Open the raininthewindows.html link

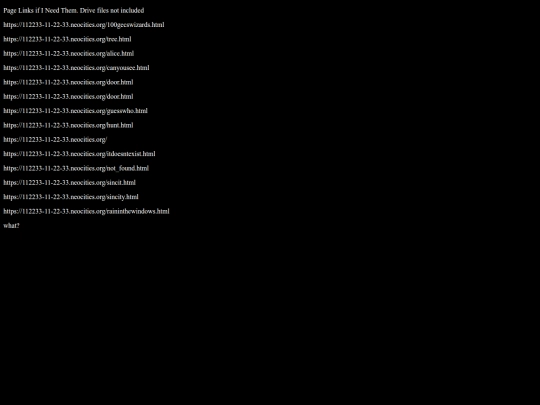coord(86,211)
